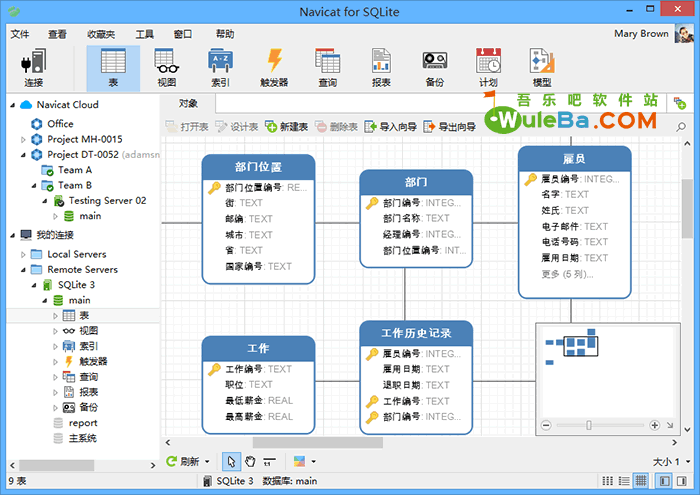Open the 收藏夹 menu
The width and height of the screenshot is (700, 495).
[101, 34]
